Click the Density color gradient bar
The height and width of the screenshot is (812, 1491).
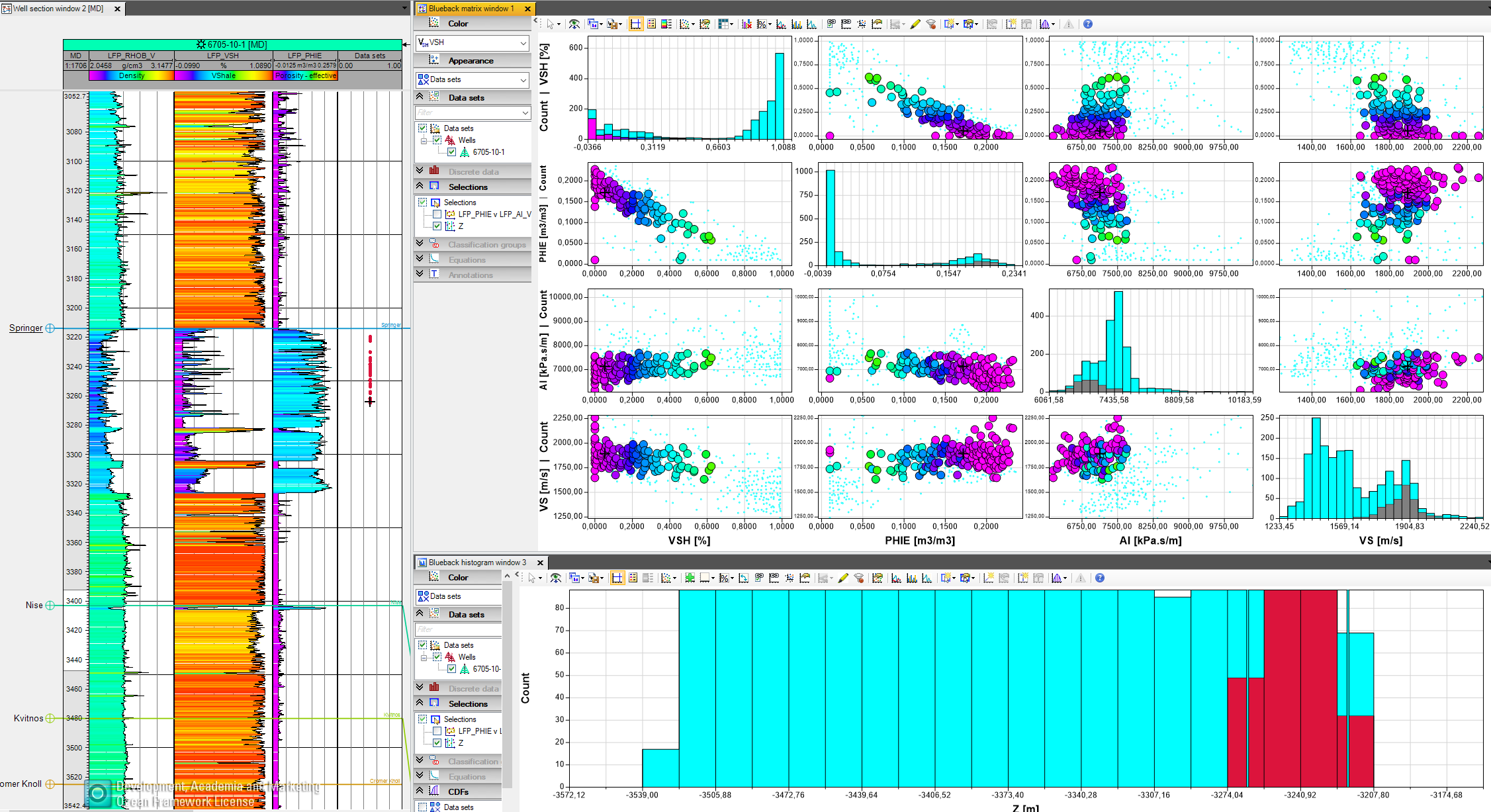[x=130, y=75]
